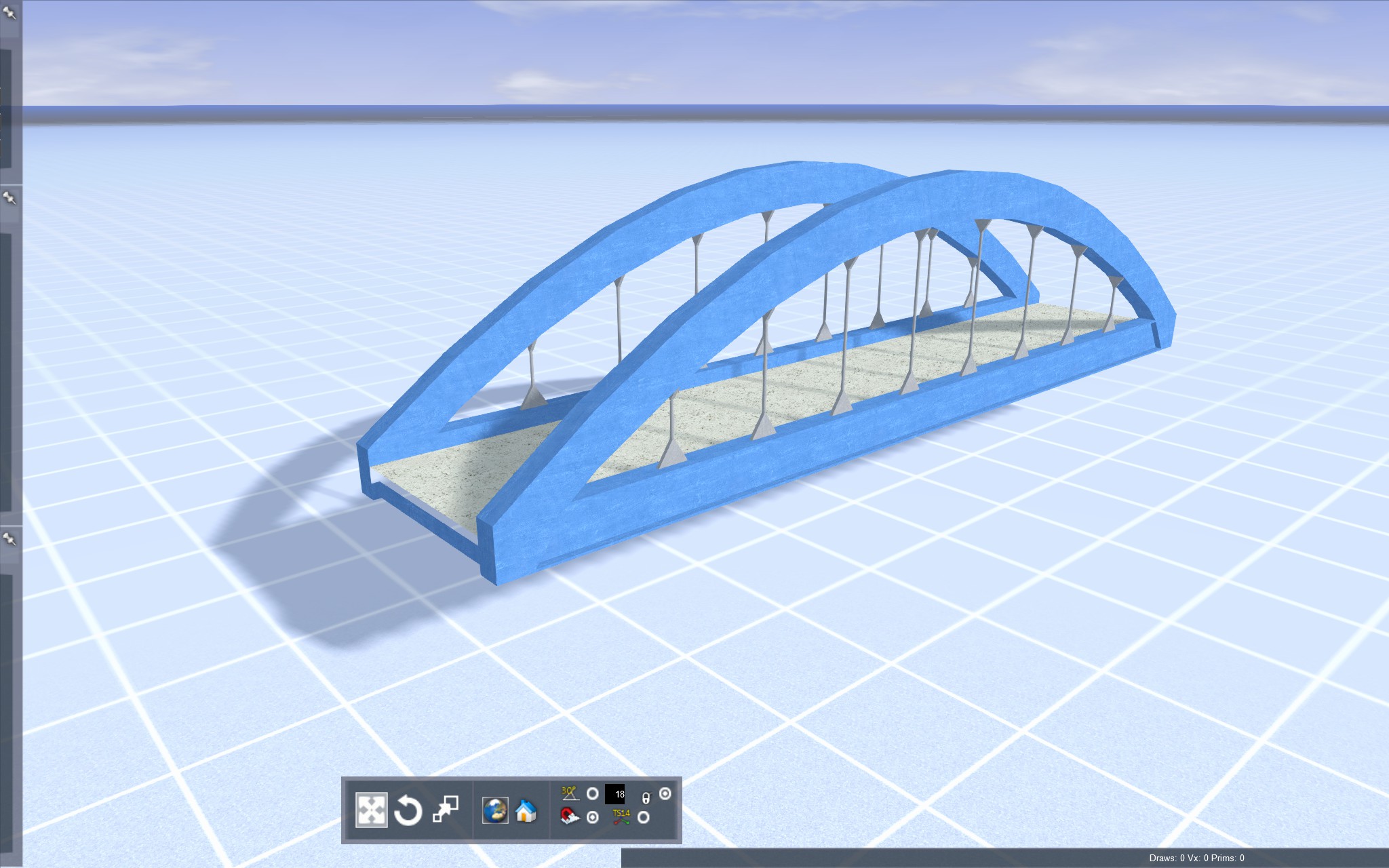Click the 30° angle snap icon
Viewport: 1389px width, 868px height.
tap(570, 793)
